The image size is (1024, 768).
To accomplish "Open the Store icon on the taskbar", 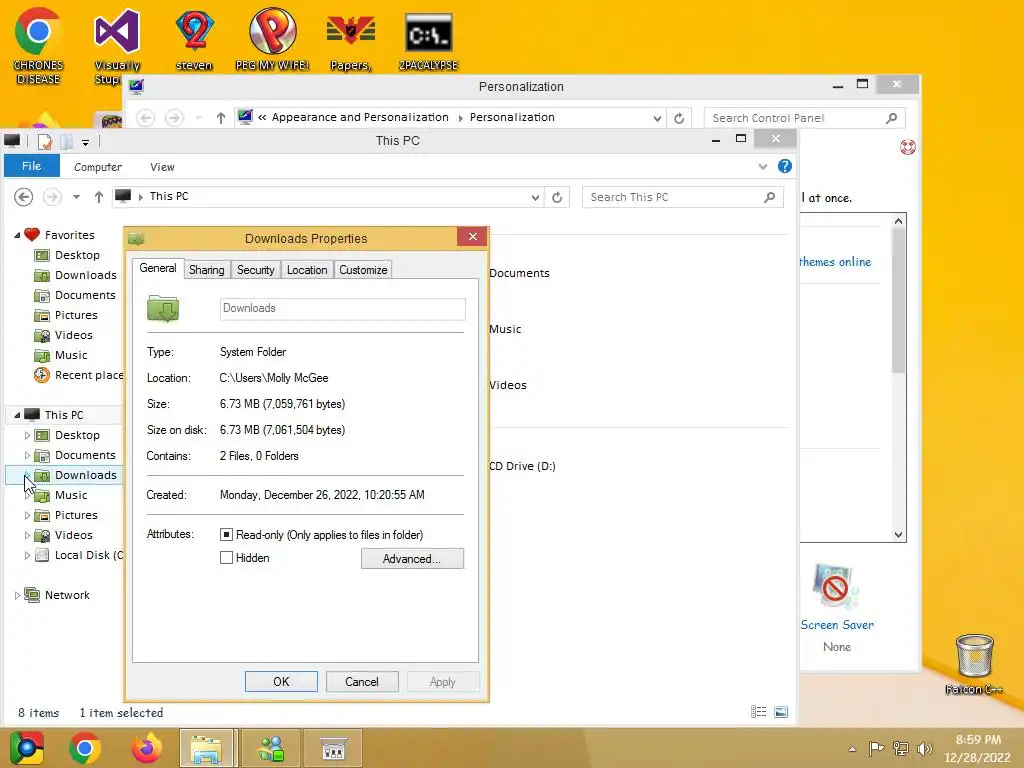I will (x=333, y=748).
